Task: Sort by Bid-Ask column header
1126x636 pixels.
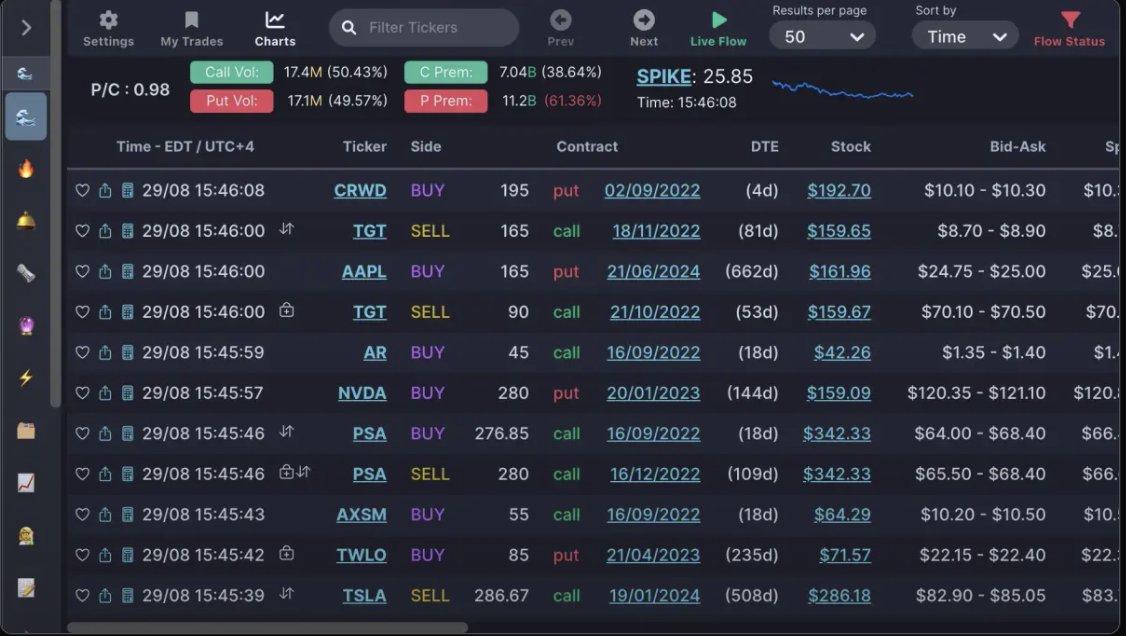Action: point(1018,146)
